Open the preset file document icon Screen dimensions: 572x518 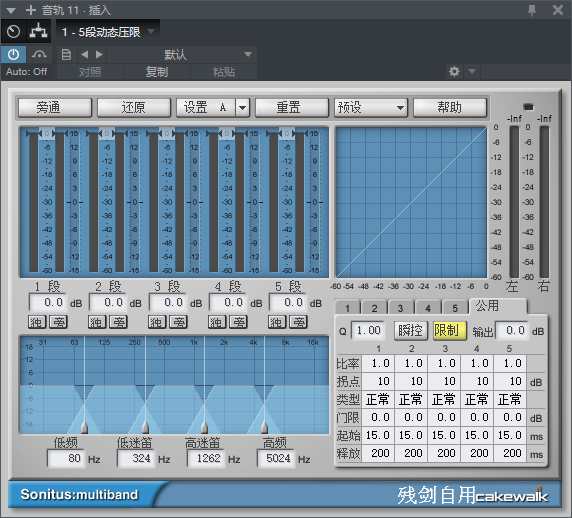(x=66, y=55)
